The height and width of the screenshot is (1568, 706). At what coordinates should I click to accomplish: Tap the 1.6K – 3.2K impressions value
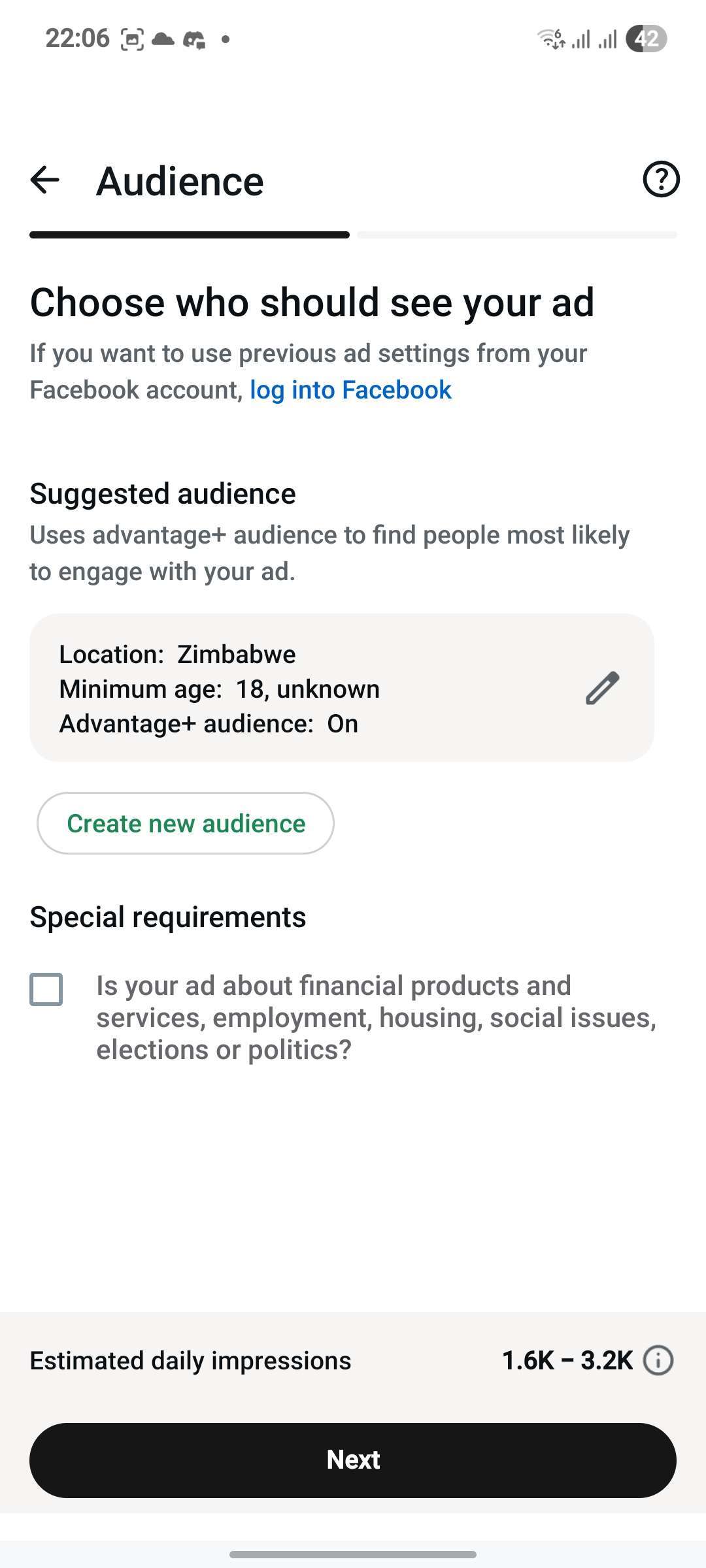[x=567, y=1361]
